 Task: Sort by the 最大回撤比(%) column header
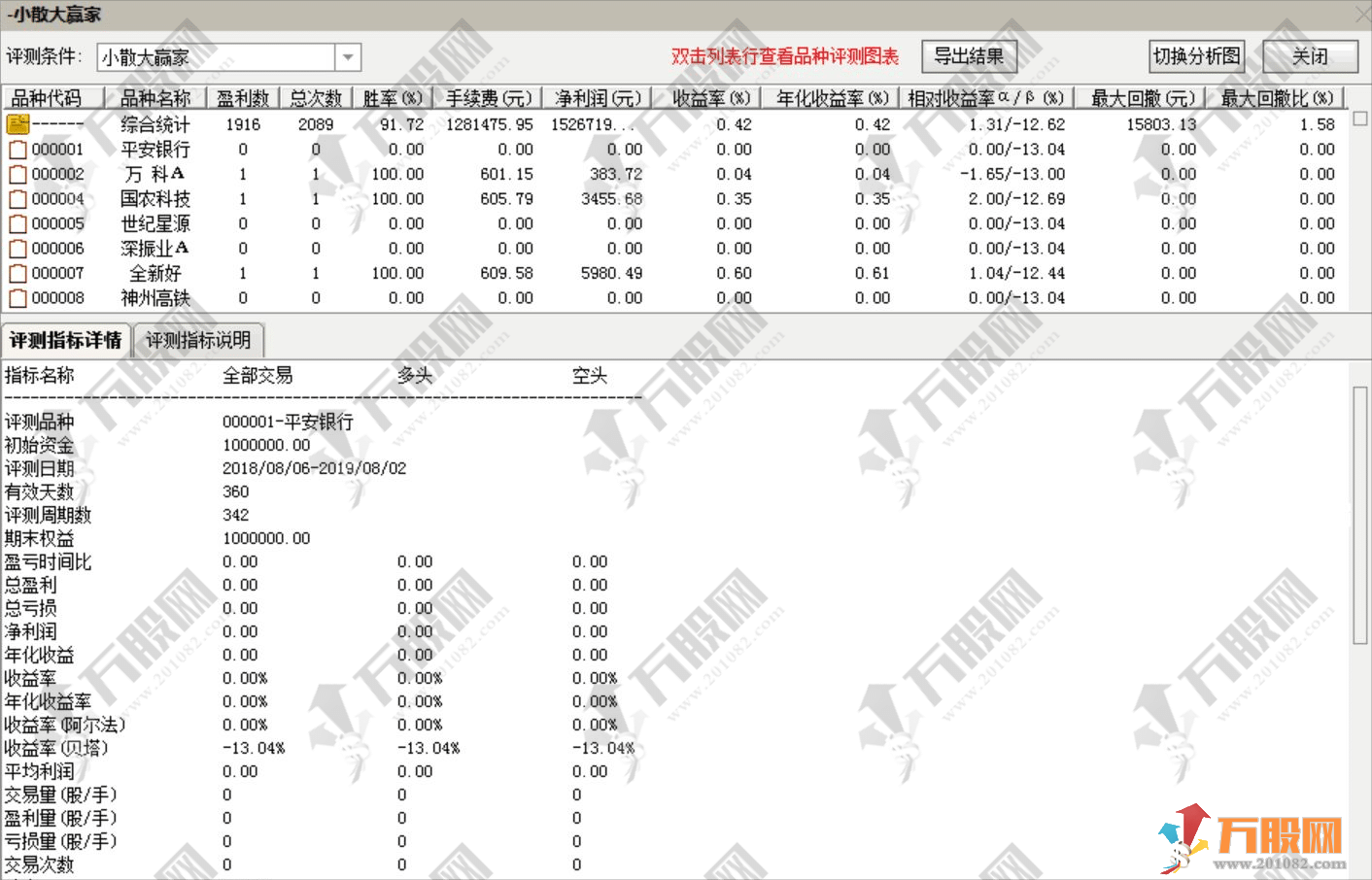click(x=1276, y=98)
